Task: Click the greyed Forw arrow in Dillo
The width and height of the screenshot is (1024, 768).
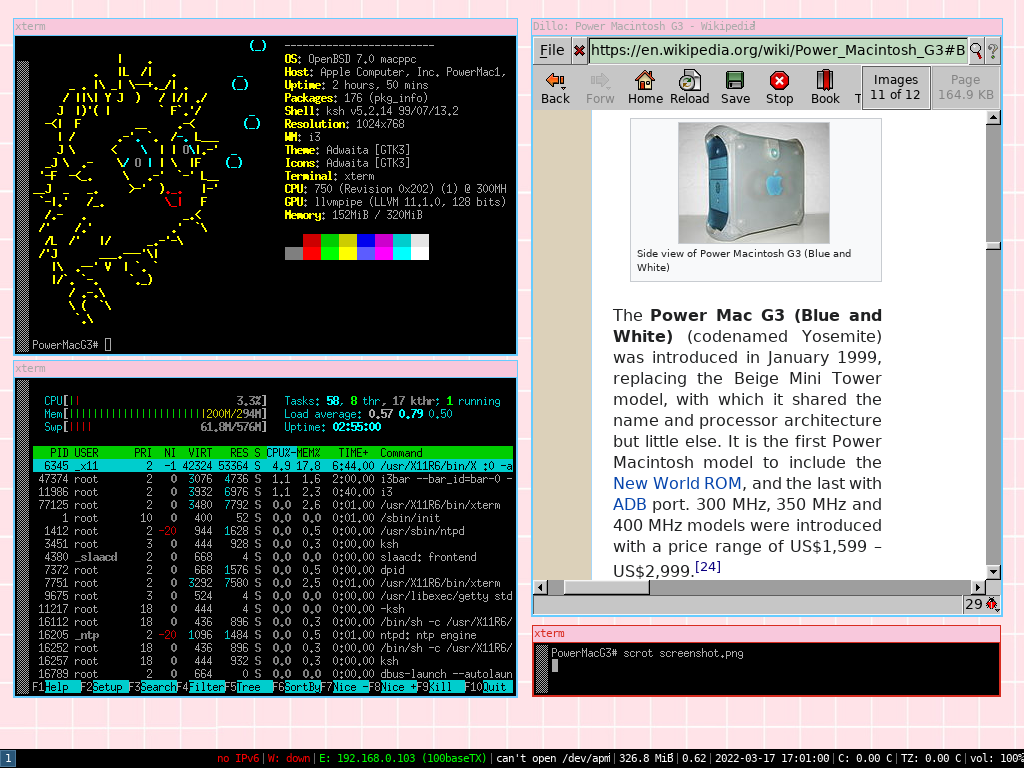Action: (600, 88)
